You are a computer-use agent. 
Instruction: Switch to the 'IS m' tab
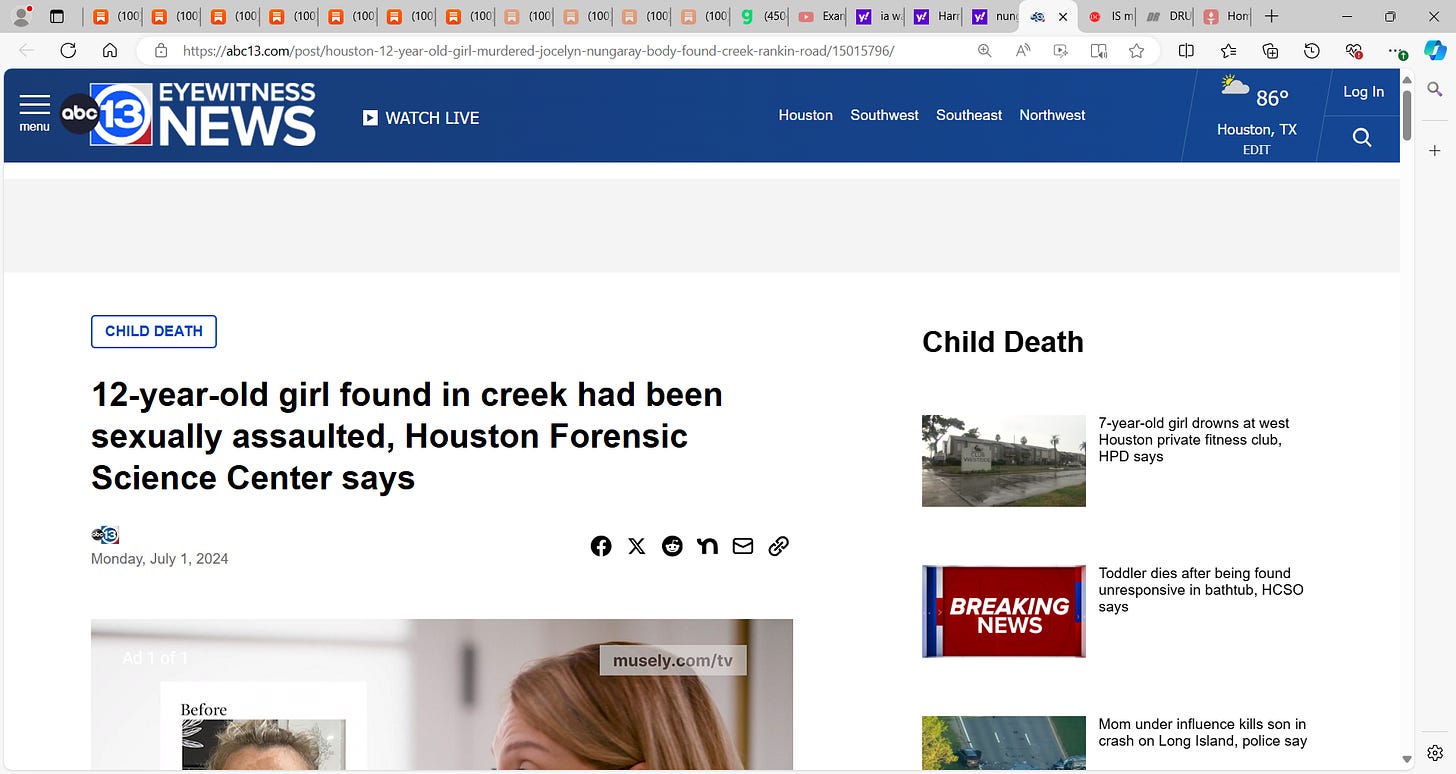click(x=1110, y=16)
